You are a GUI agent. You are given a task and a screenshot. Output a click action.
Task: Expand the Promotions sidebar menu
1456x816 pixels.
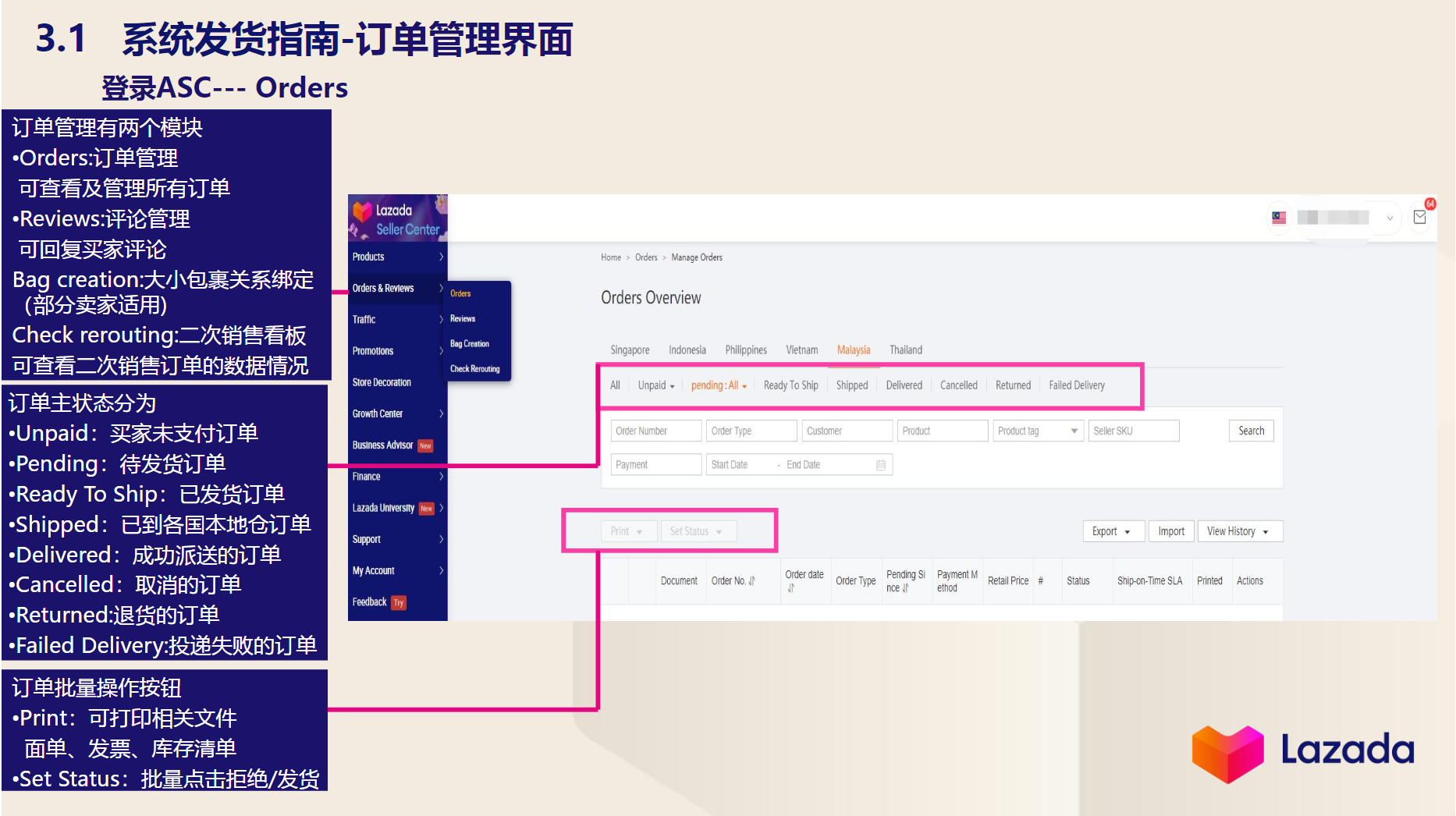point(398,351)
